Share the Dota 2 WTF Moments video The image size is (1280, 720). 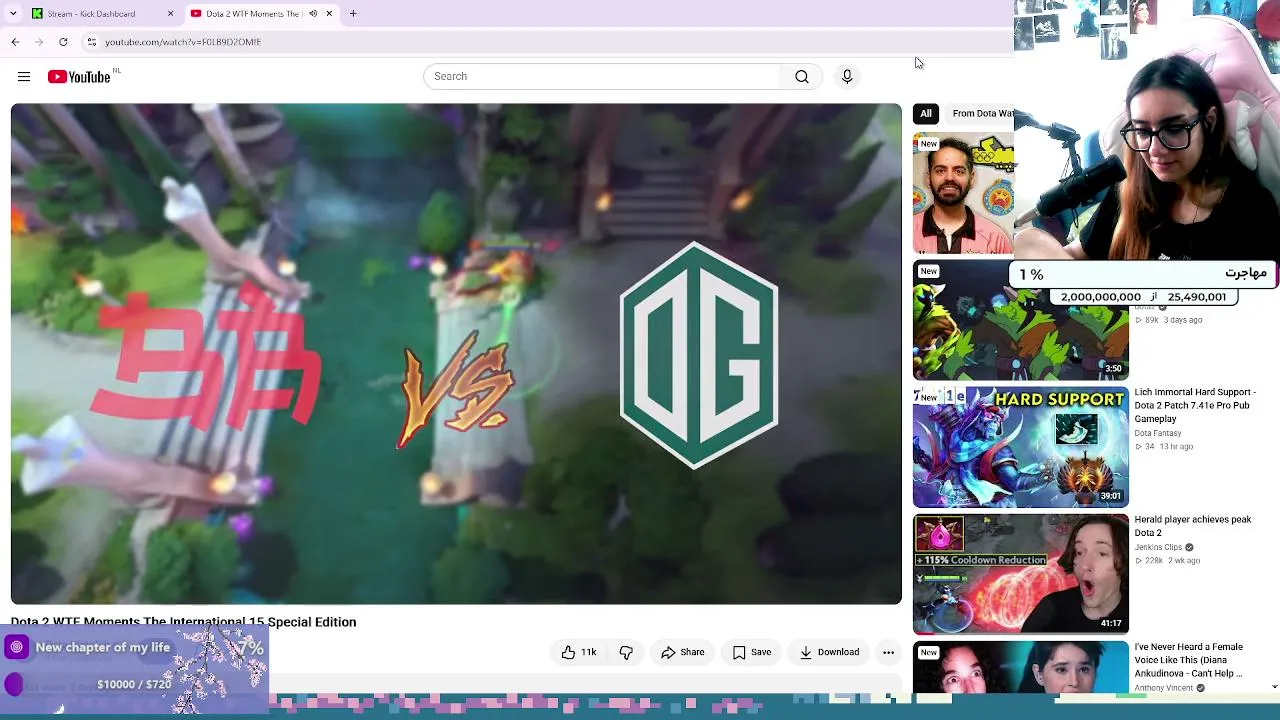click(683, 652)
